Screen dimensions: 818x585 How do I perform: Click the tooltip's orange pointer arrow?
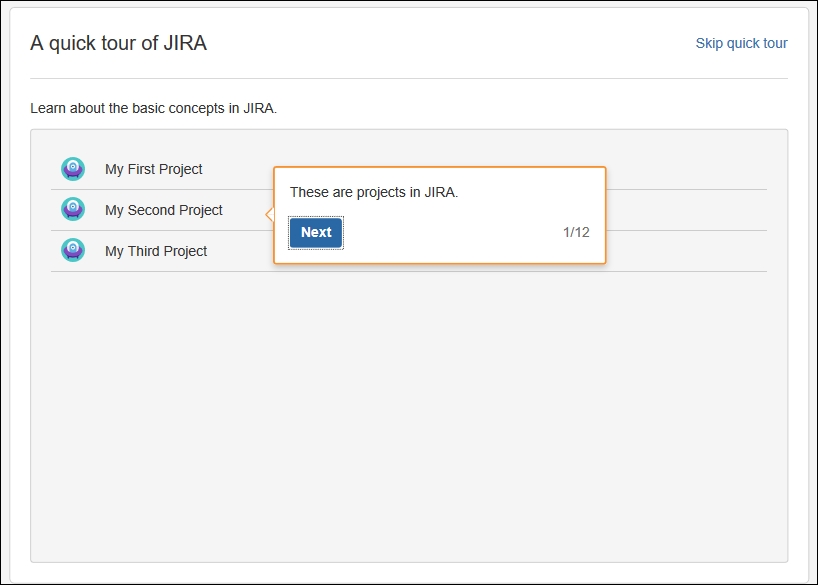pos(270,214)
